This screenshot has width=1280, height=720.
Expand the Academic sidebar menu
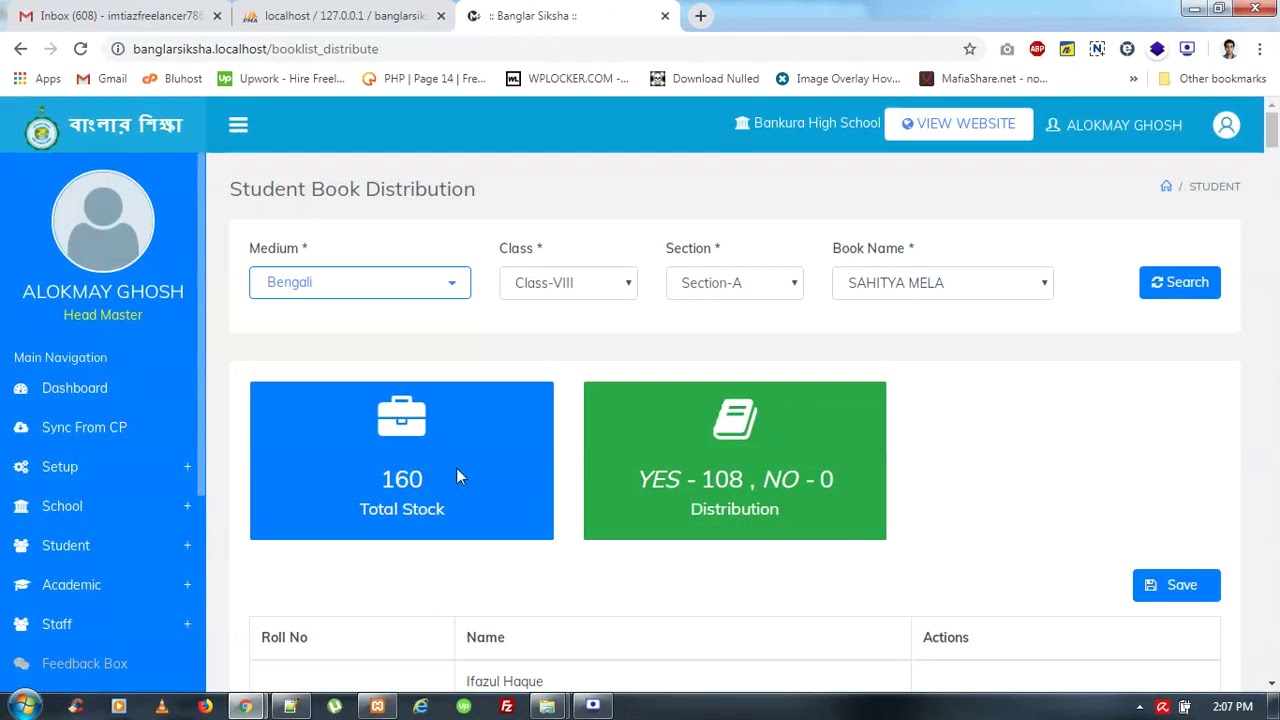(103, 585)
